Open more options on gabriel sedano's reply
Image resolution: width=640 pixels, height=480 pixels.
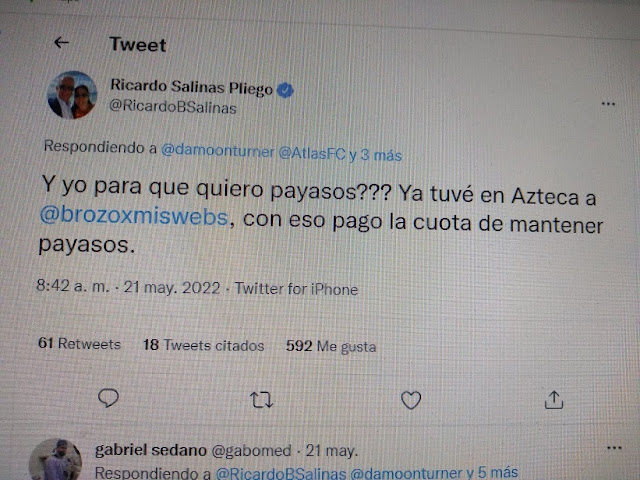614,448
